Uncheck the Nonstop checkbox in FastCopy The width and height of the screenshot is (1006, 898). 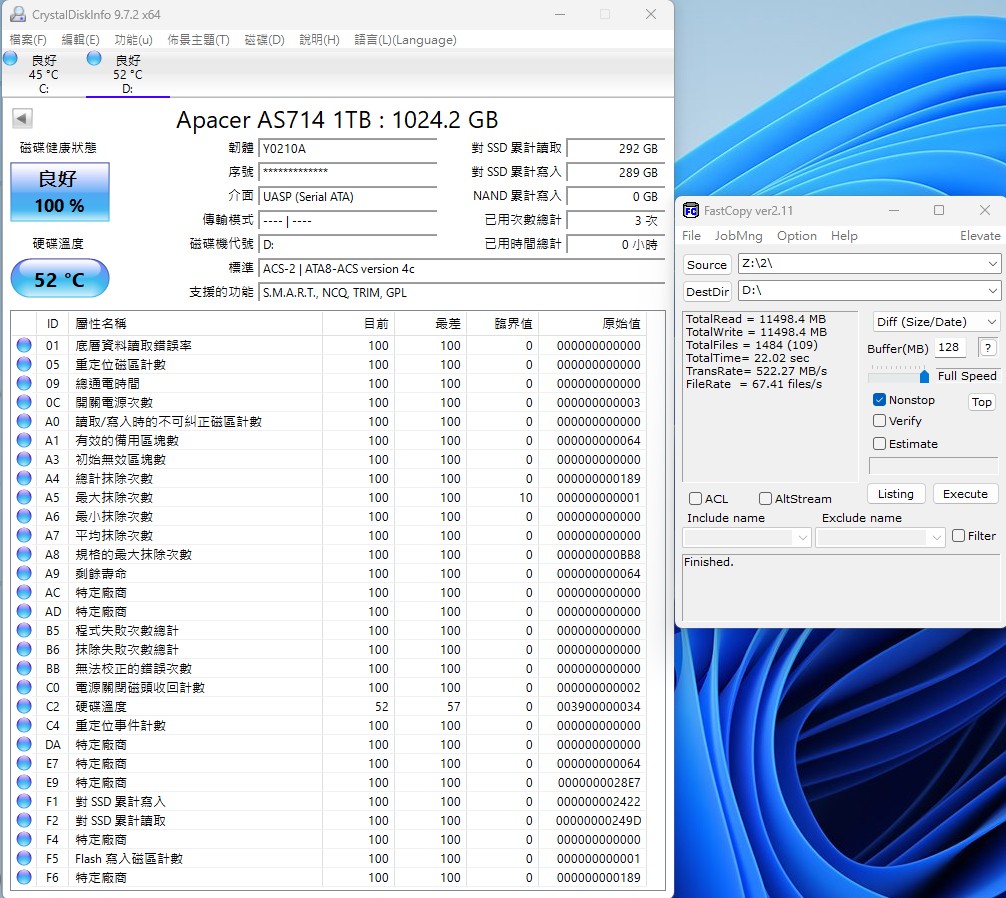[x=879, y=400]
